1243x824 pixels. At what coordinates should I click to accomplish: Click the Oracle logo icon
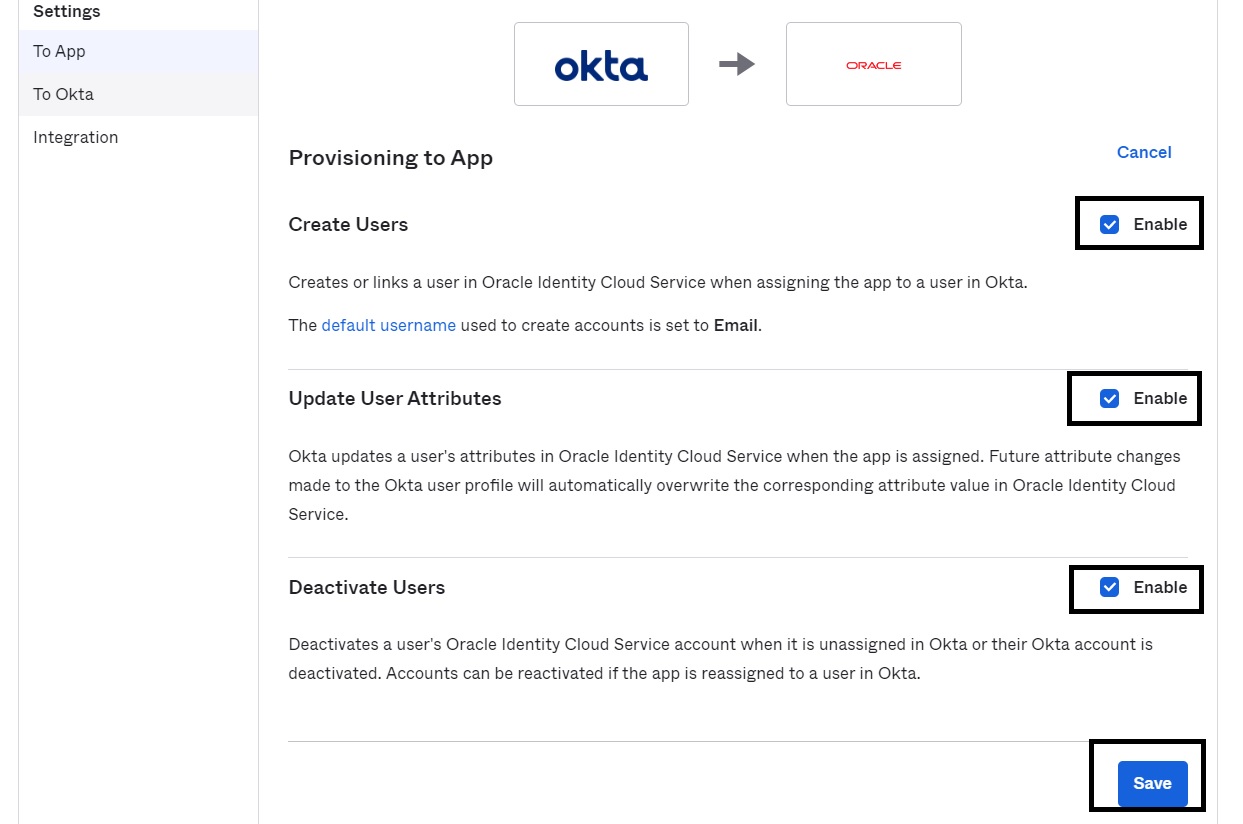pyautogui.click(x=873, y=63)
